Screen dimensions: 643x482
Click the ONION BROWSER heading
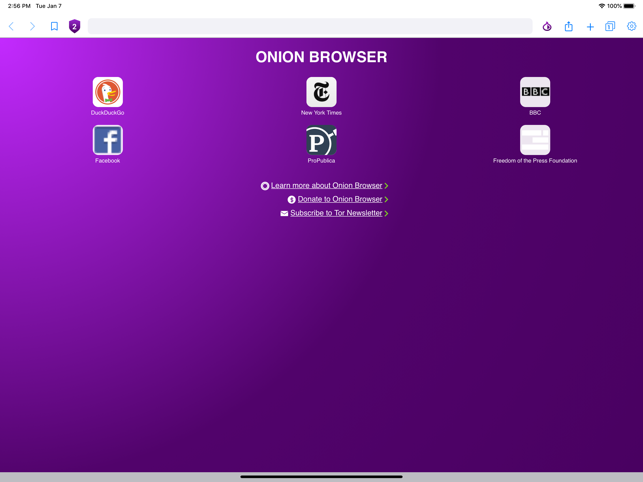coord(322,57)
